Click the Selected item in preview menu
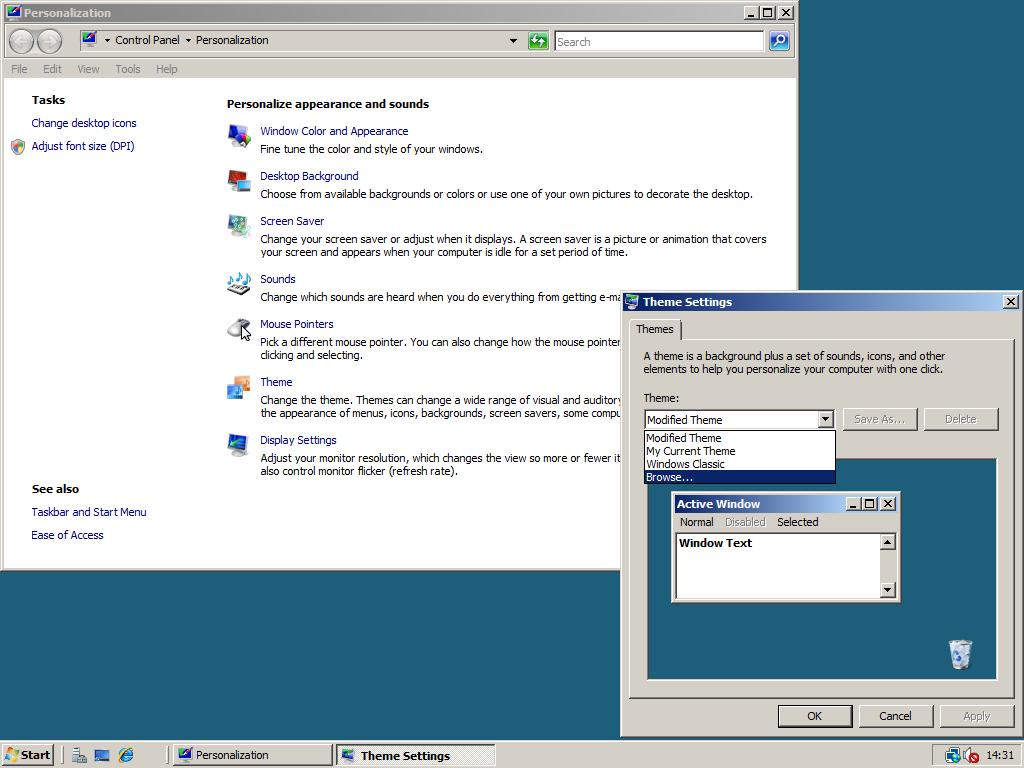Screen dimensions: 1024x768 tap(797, 522)
